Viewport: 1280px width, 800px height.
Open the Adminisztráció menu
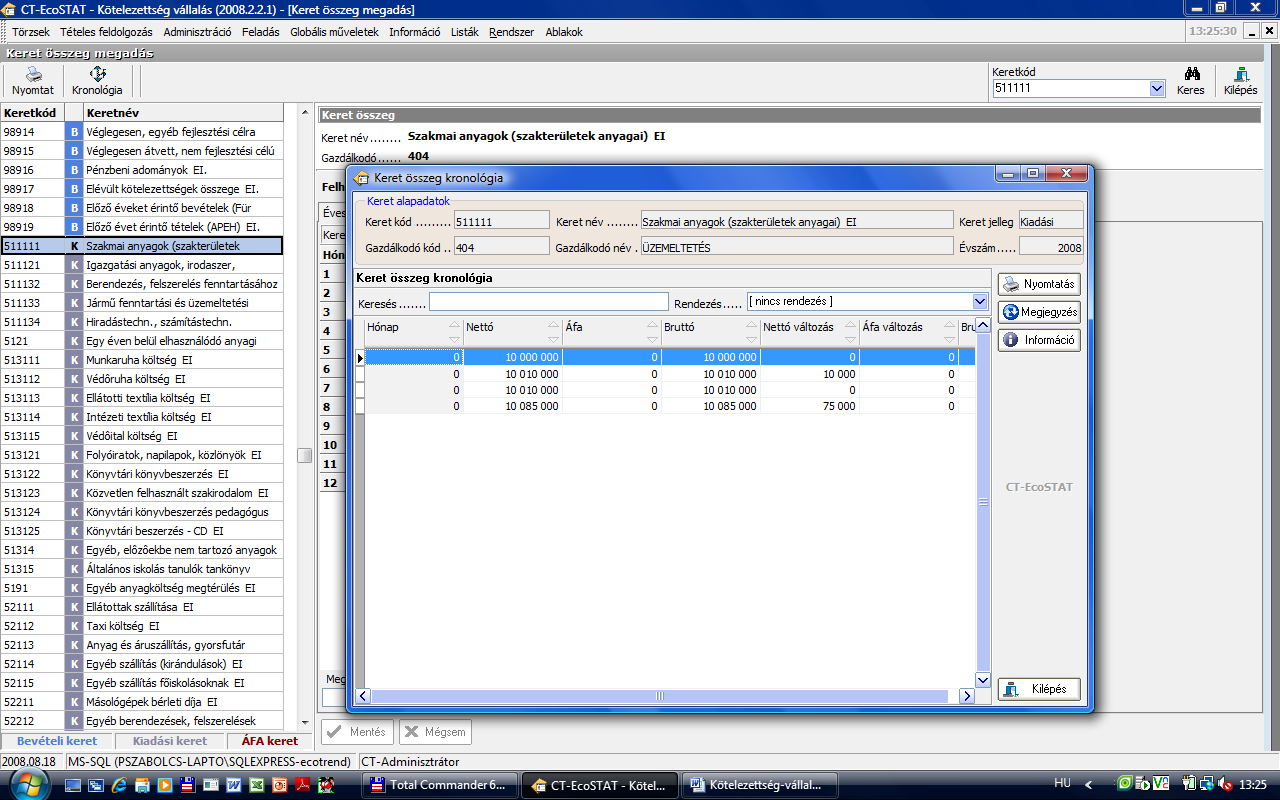point(197,32)
